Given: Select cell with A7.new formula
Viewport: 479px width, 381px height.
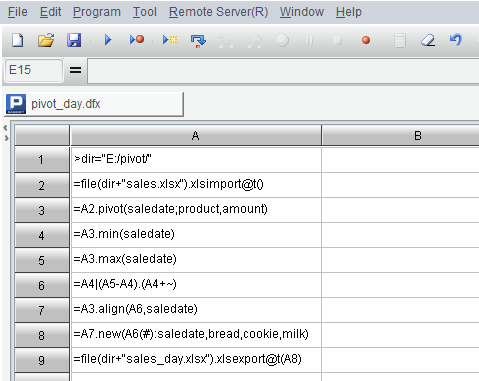Looking at the screenshot, I should coord(196,335).
